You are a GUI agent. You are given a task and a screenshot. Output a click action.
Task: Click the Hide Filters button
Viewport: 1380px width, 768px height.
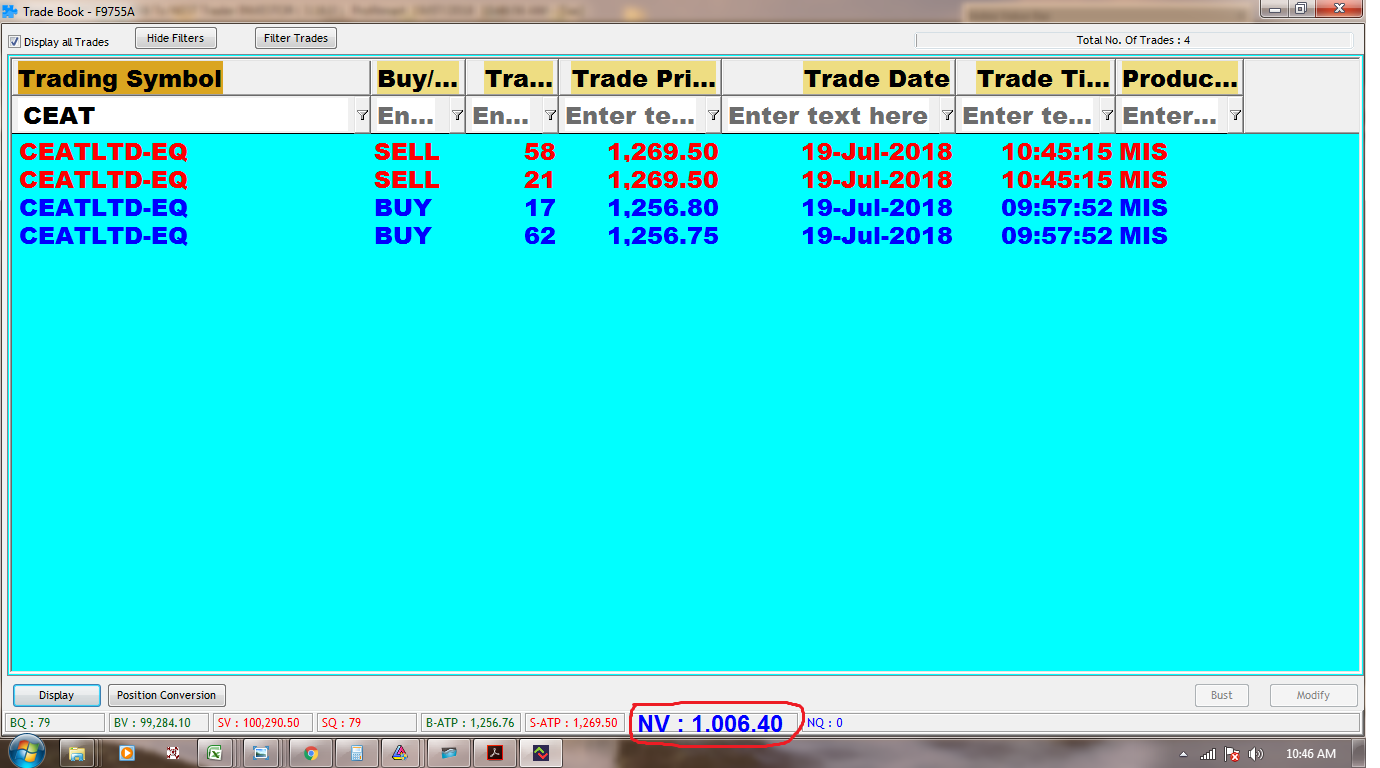tap(175, 38)
